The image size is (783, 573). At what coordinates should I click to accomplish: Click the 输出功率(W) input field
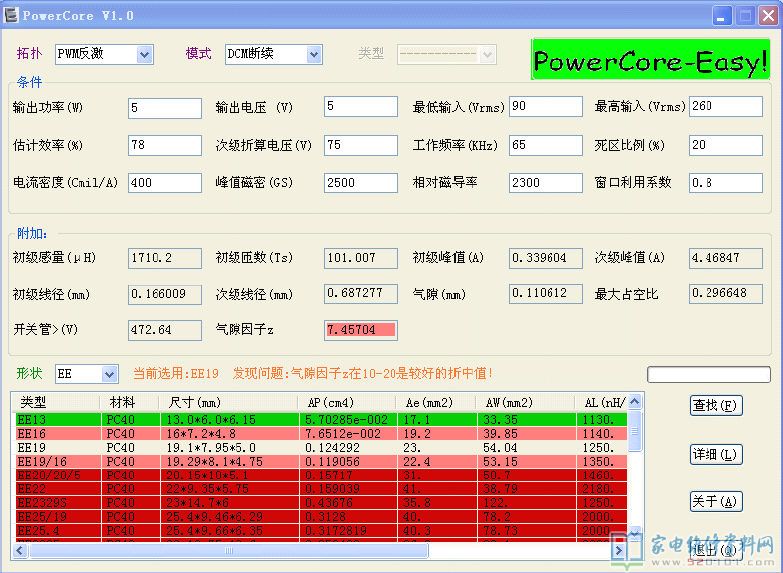point(165,108)
